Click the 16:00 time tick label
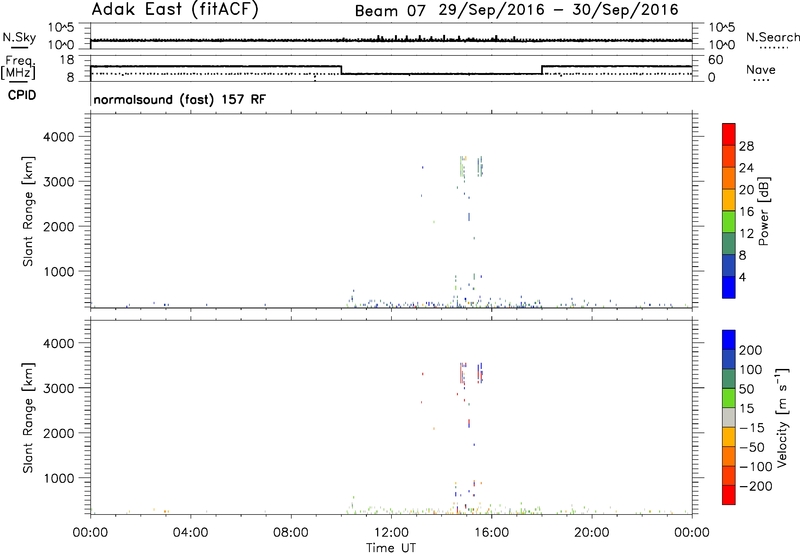Viewport: 800px width, 554px height. [x=491, y=533]
